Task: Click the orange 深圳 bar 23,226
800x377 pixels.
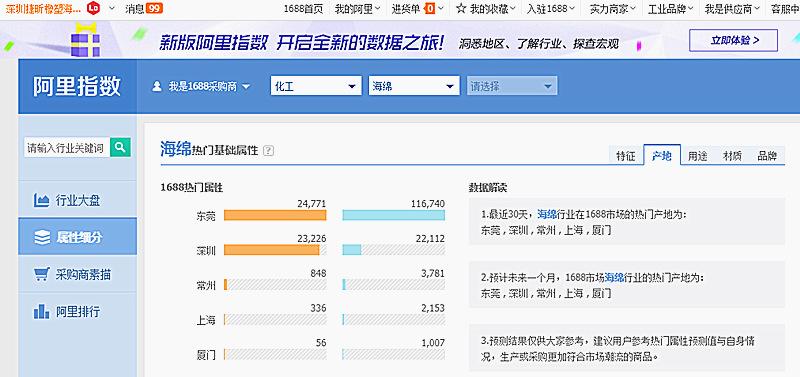Action: [x=271, y=250]
